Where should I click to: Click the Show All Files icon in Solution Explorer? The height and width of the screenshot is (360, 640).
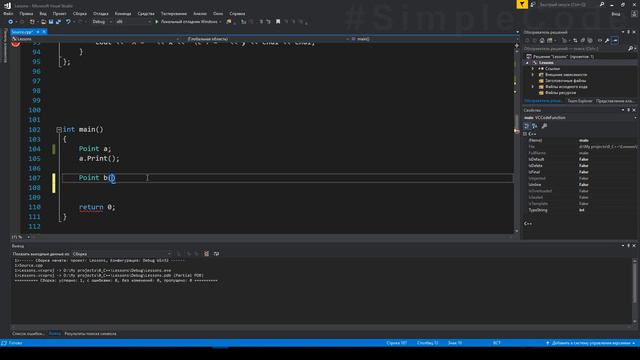click(x=590, y=40)
